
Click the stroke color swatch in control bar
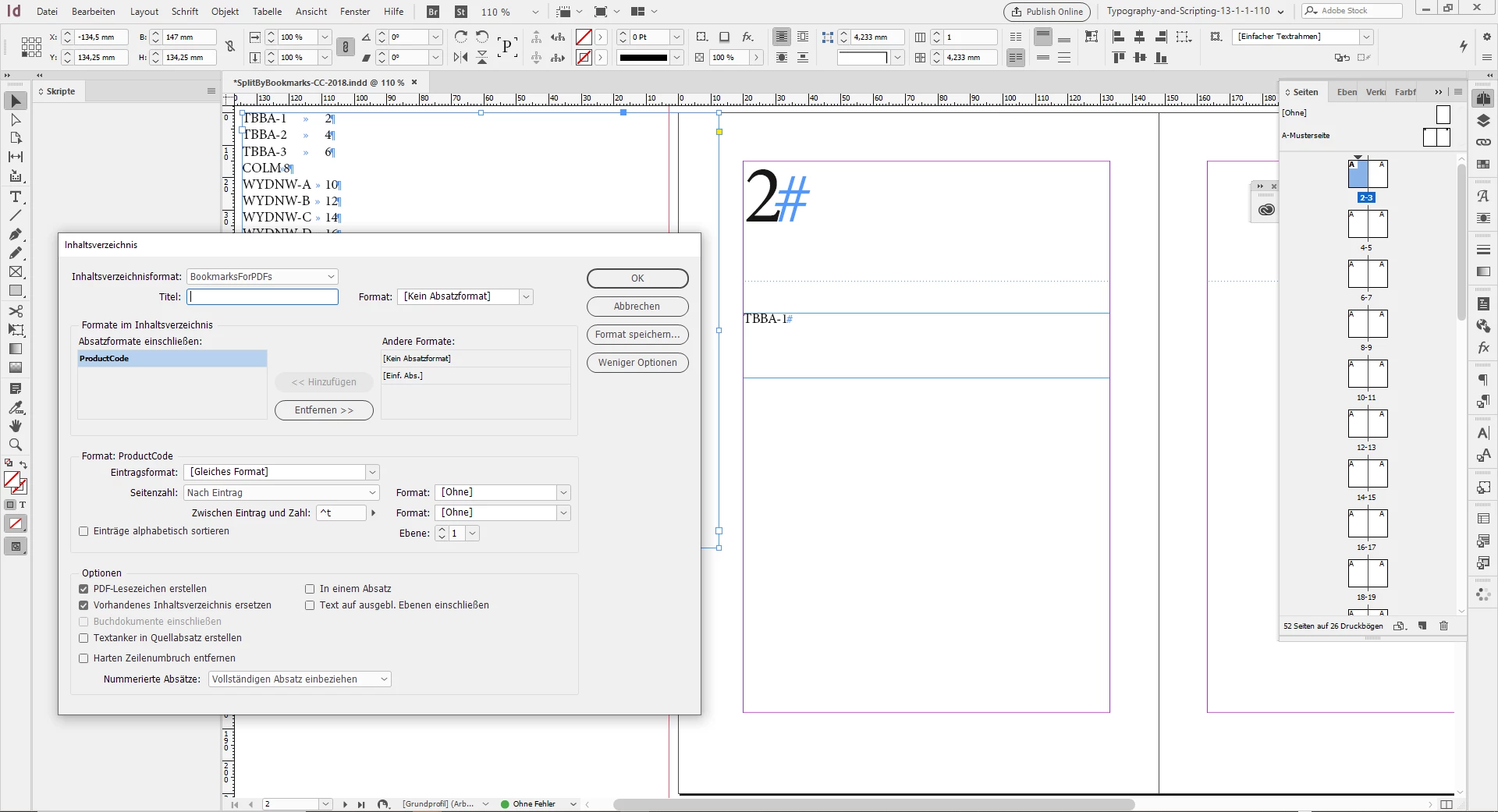click(584, 58)
